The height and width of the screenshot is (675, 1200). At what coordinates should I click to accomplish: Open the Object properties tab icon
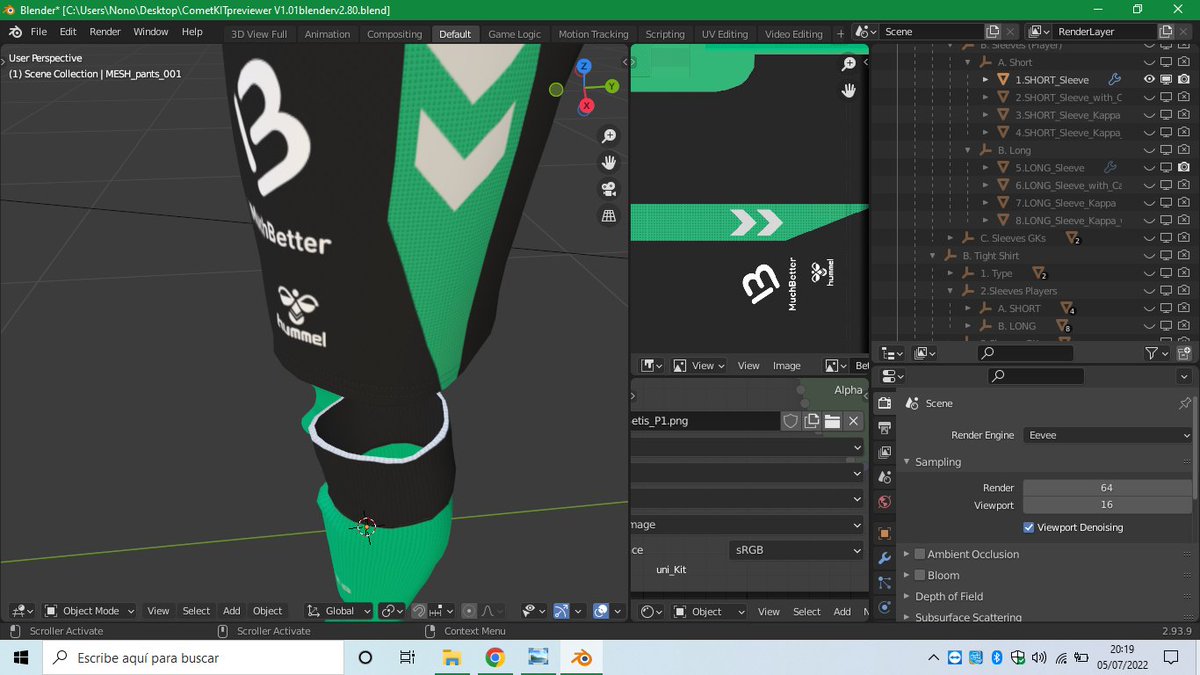pos(884,533)
